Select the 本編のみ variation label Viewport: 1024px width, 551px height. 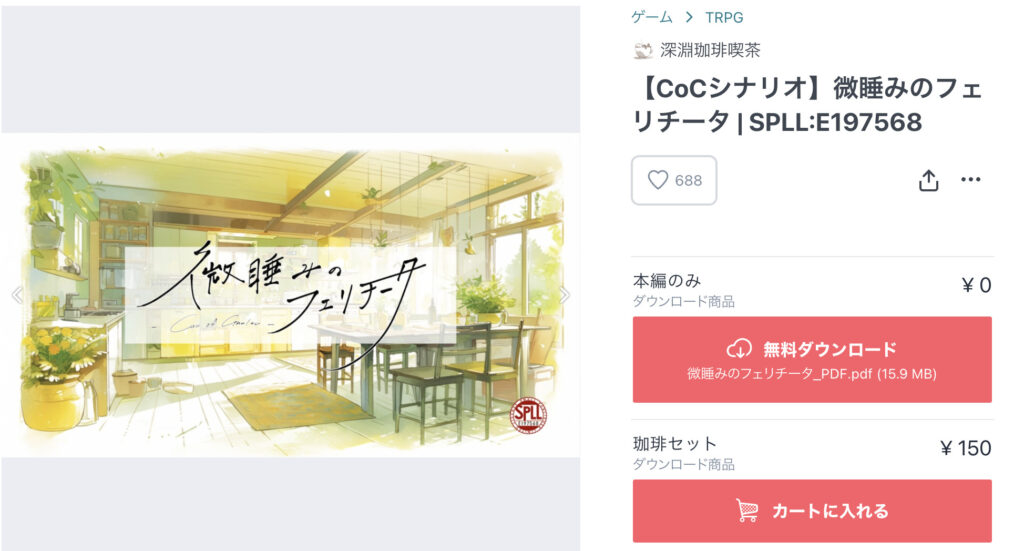[667, 281]
